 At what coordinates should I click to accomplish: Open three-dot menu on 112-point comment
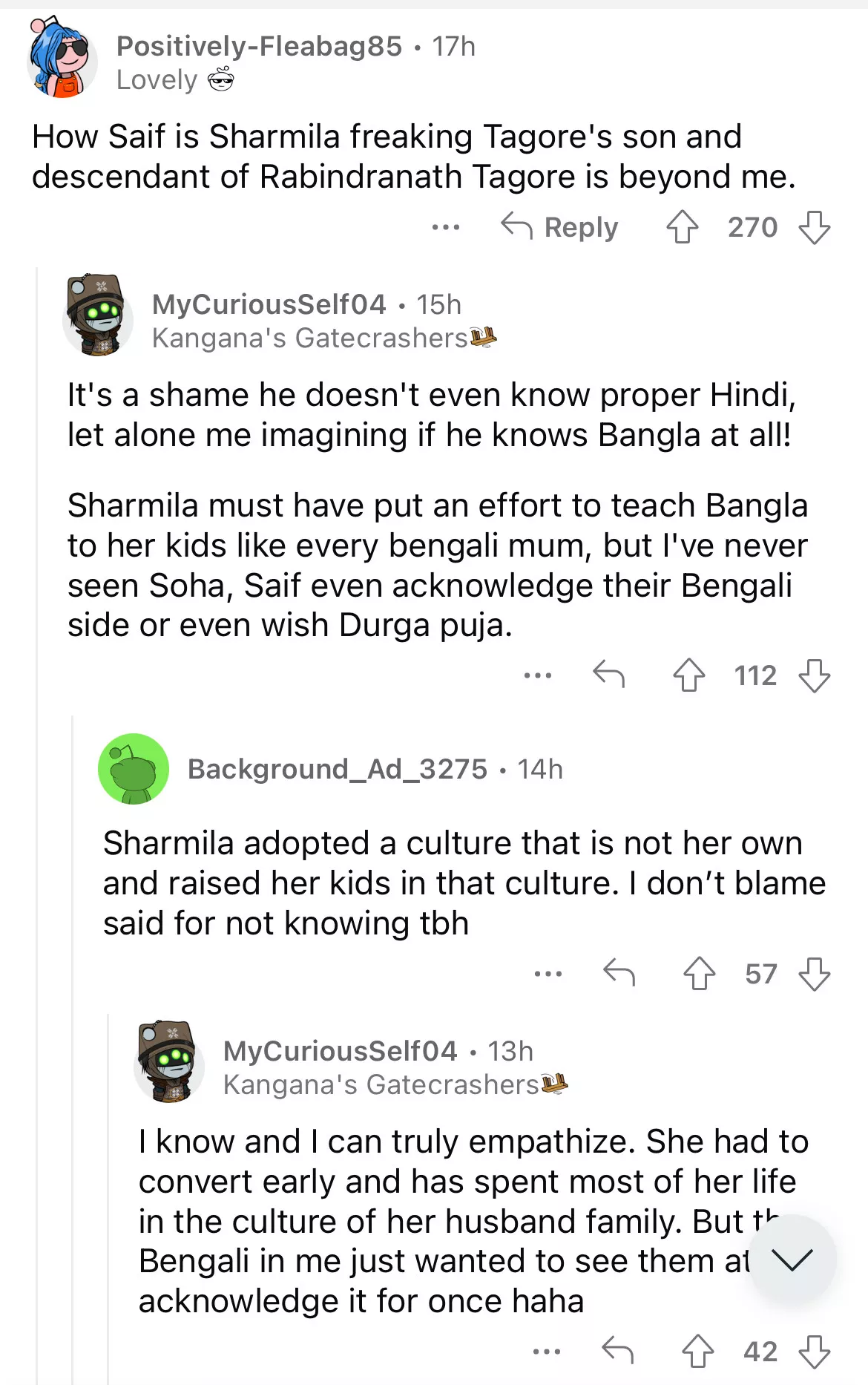(537, 675)
